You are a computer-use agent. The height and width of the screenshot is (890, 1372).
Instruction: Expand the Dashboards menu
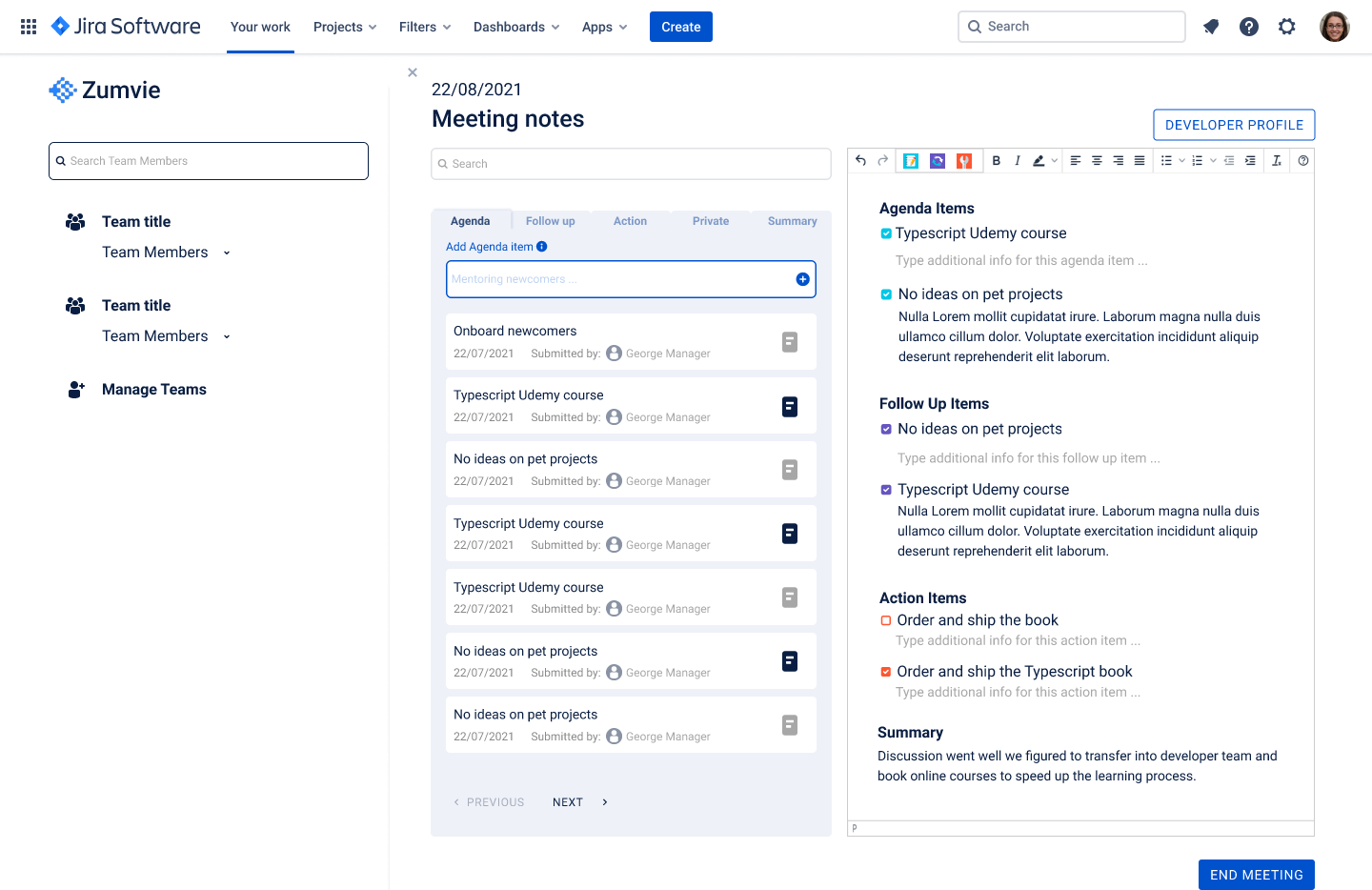(x=516, y=27)
